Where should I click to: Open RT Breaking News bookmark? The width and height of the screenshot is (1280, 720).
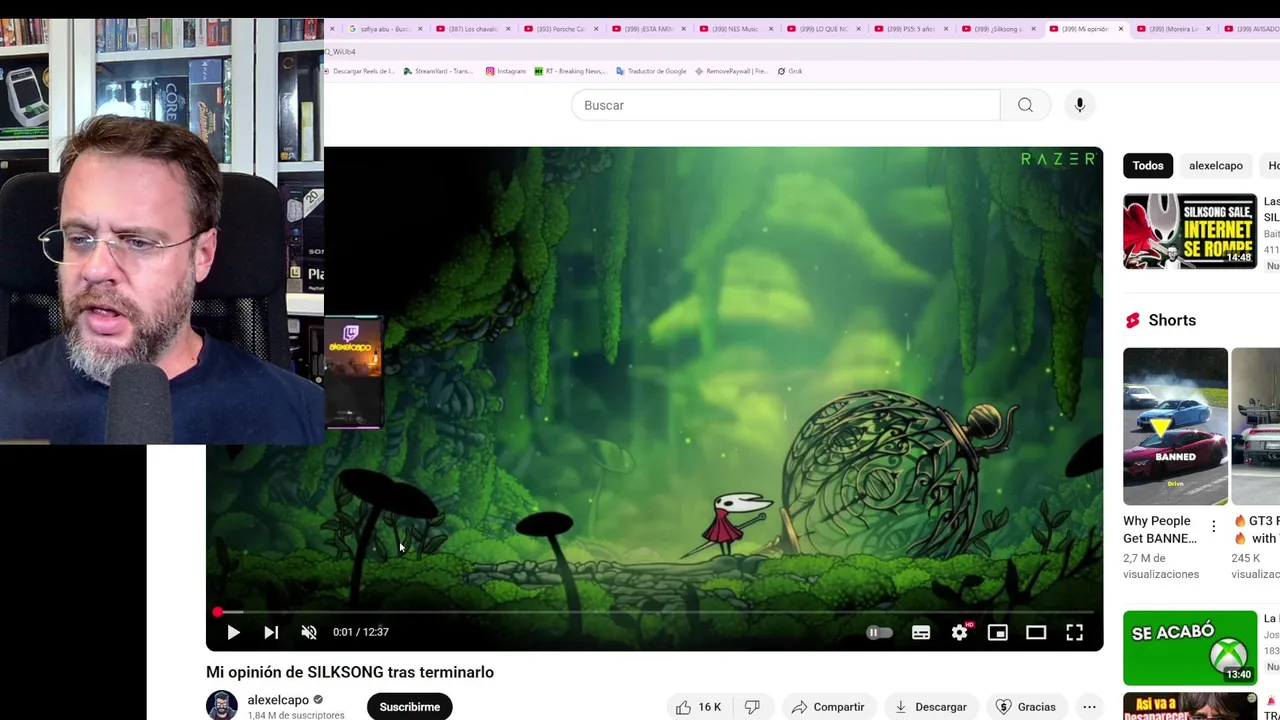click(571, 71)
